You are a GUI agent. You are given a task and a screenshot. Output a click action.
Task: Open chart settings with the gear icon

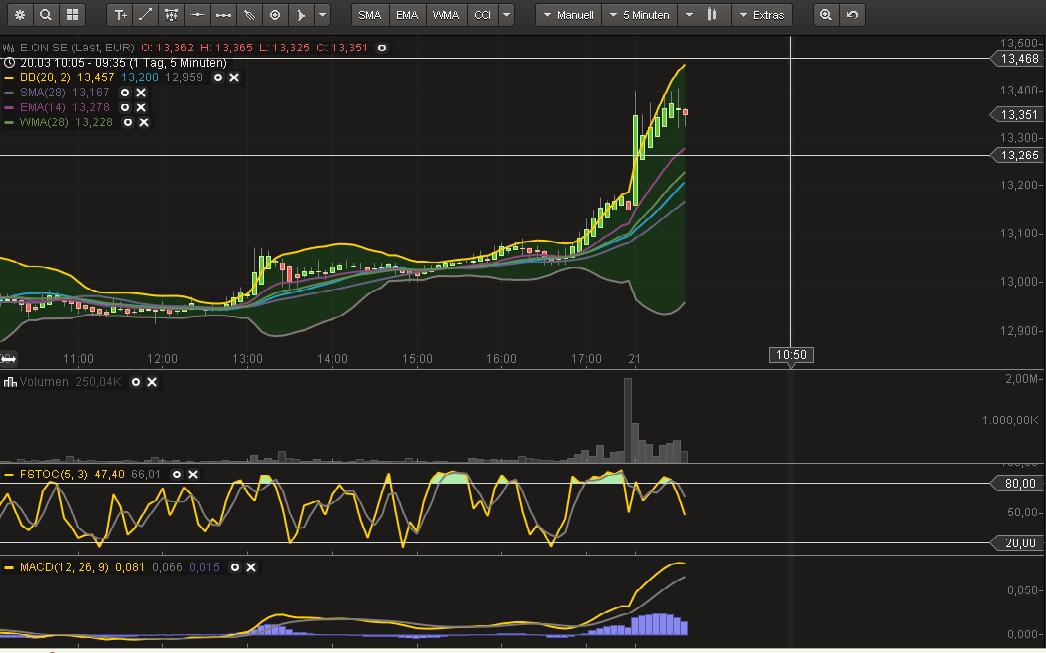point(19,15)
